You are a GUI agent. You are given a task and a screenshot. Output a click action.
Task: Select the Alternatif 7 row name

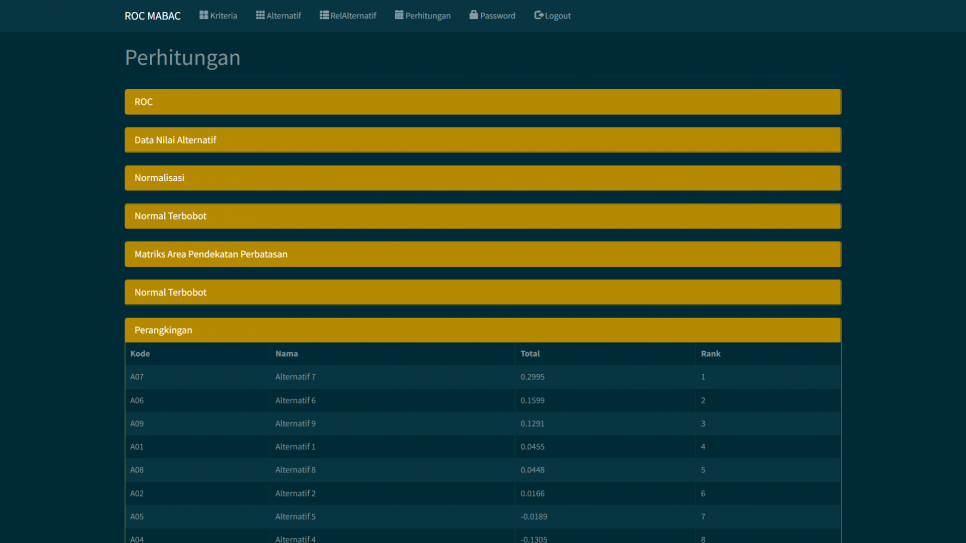[295, 377]
